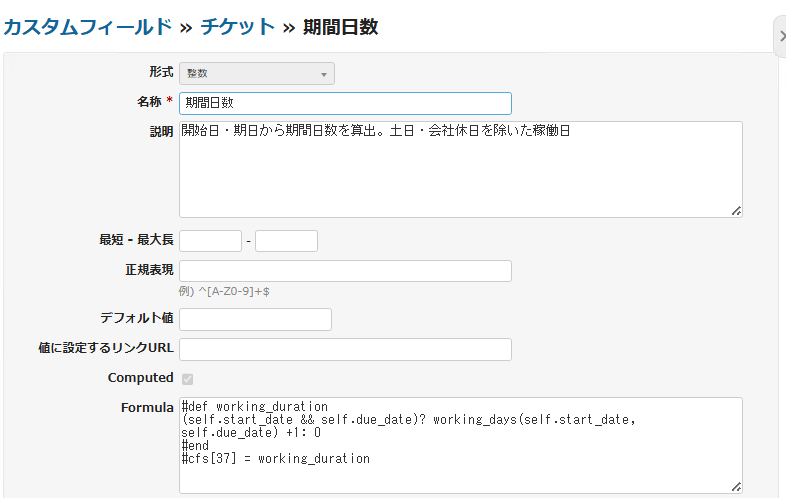
Task: Focus the 値に設定するリンクURL input
Action: 345,349
